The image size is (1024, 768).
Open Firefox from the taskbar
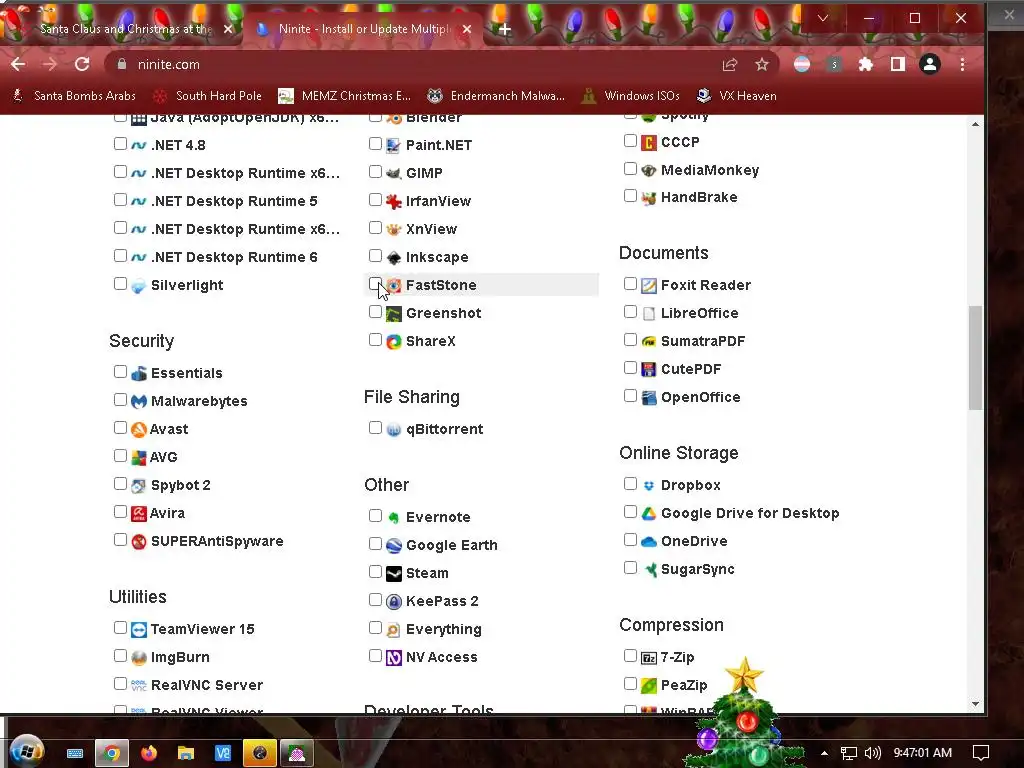[149, 753]
